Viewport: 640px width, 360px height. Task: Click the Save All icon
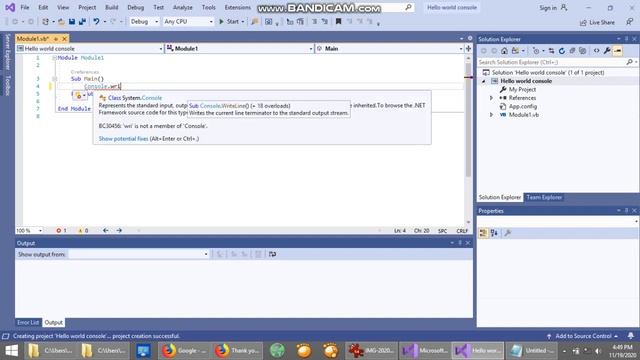tap(82, 22)
